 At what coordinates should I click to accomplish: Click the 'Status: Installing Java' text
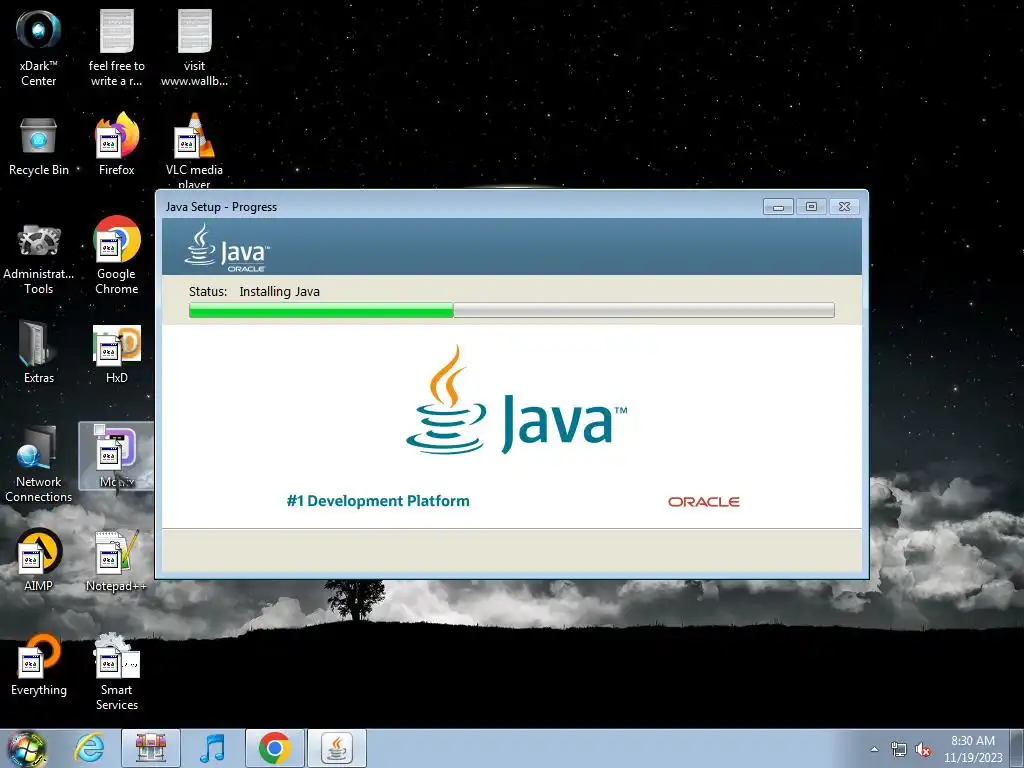point(254,291)
